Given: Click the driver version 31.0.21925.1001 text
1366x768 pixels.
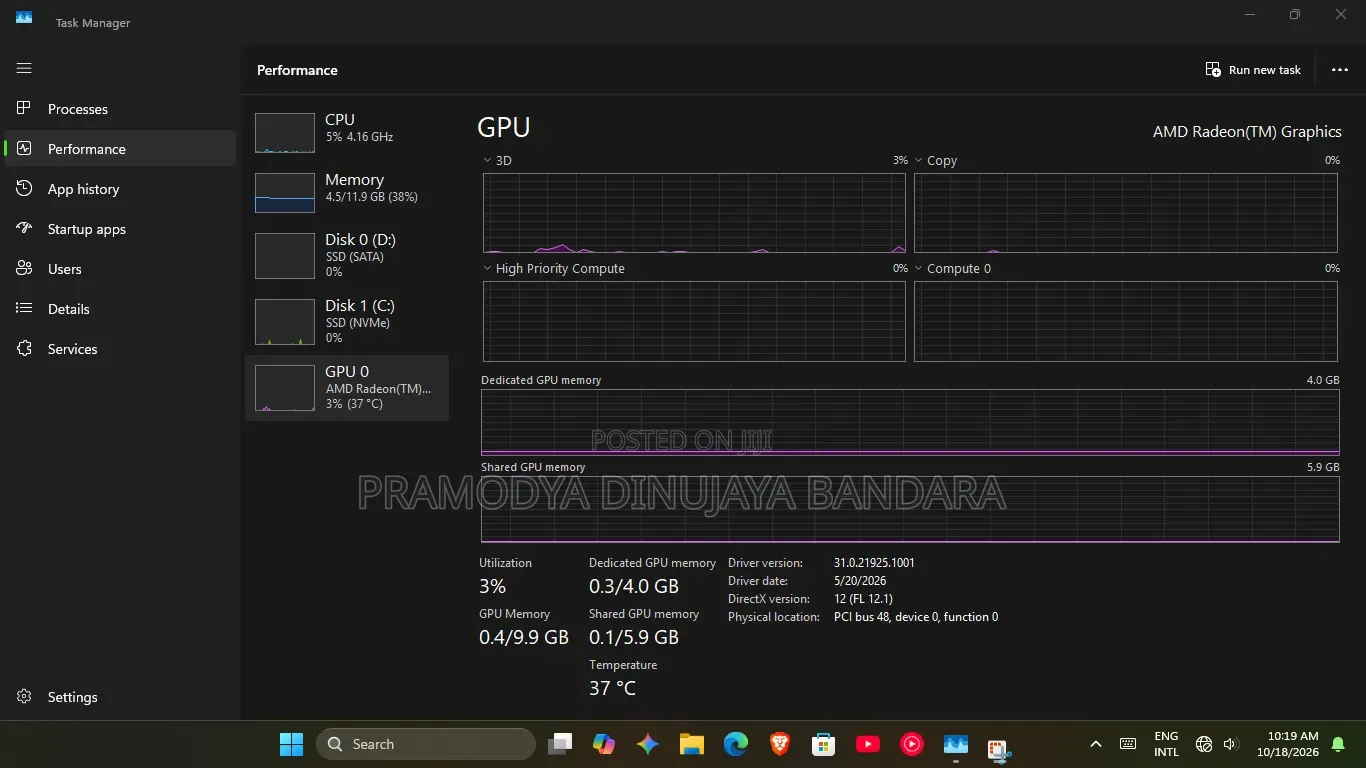Looking at the screenshot, I should pos(874,563).
